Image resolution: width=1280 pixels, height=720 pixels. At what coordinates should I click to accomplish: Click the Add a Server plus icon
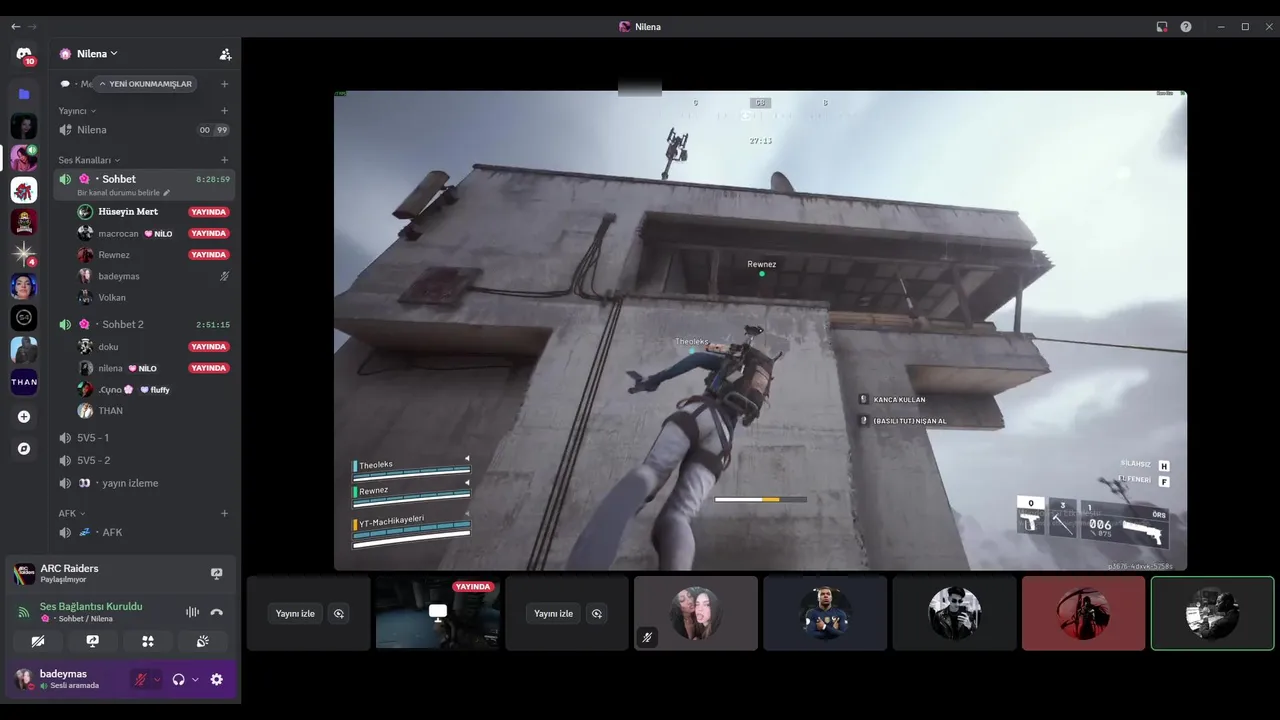[24, 417]
